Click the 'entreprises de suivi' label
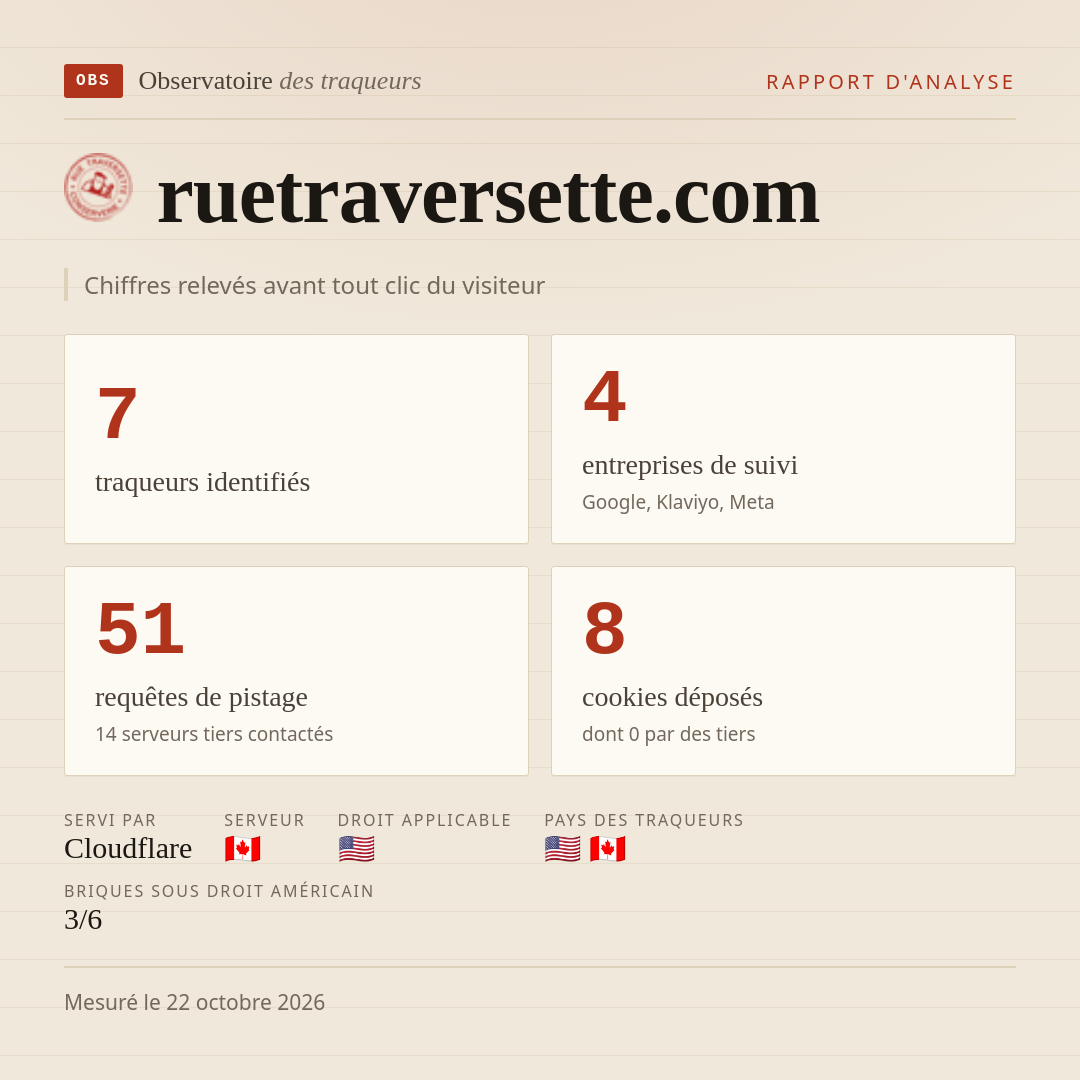This screenshot has width=1080, height=1080. point(689,465)
